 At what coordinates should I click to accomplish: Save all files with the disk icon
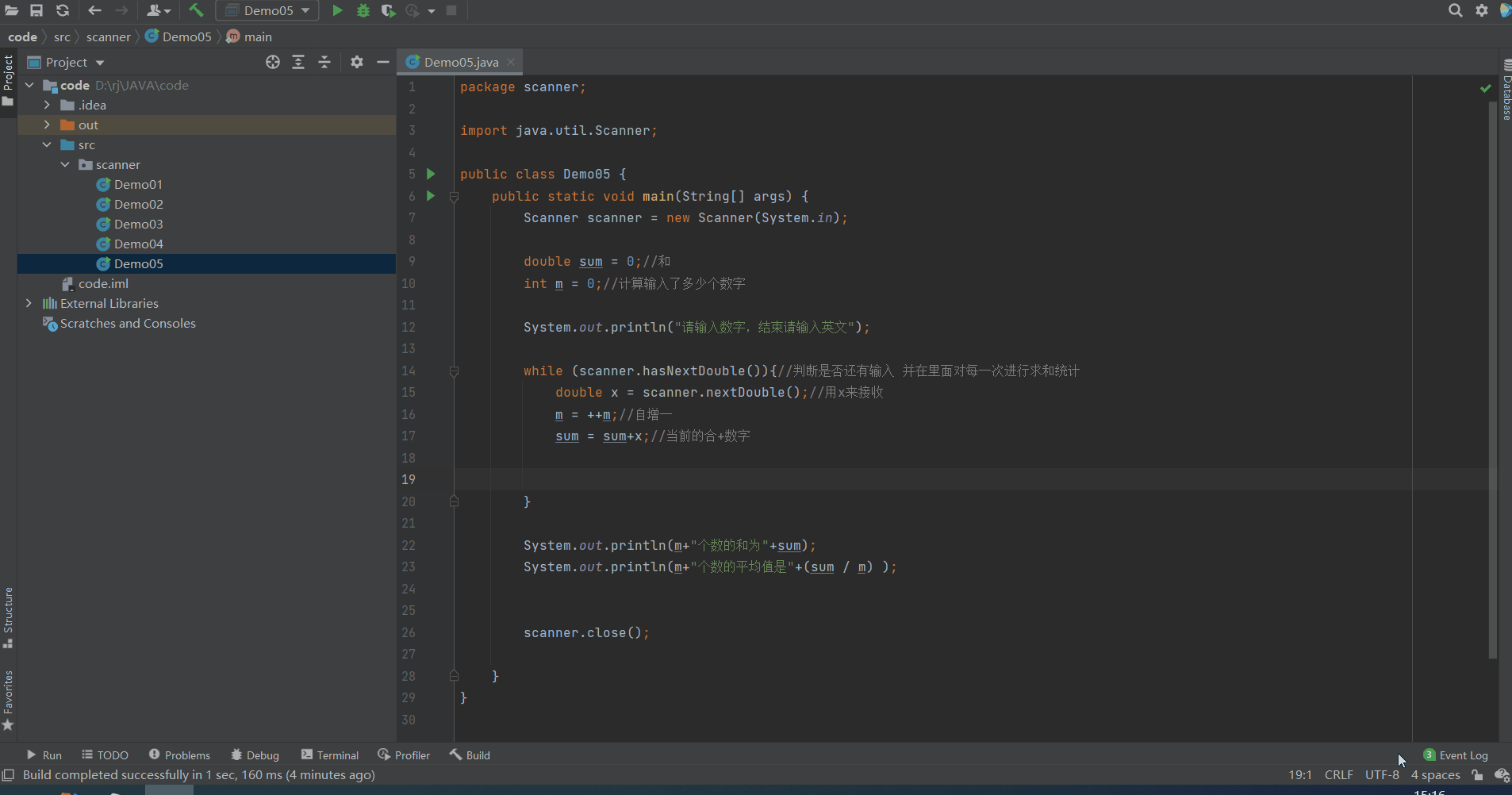(36, 10)
